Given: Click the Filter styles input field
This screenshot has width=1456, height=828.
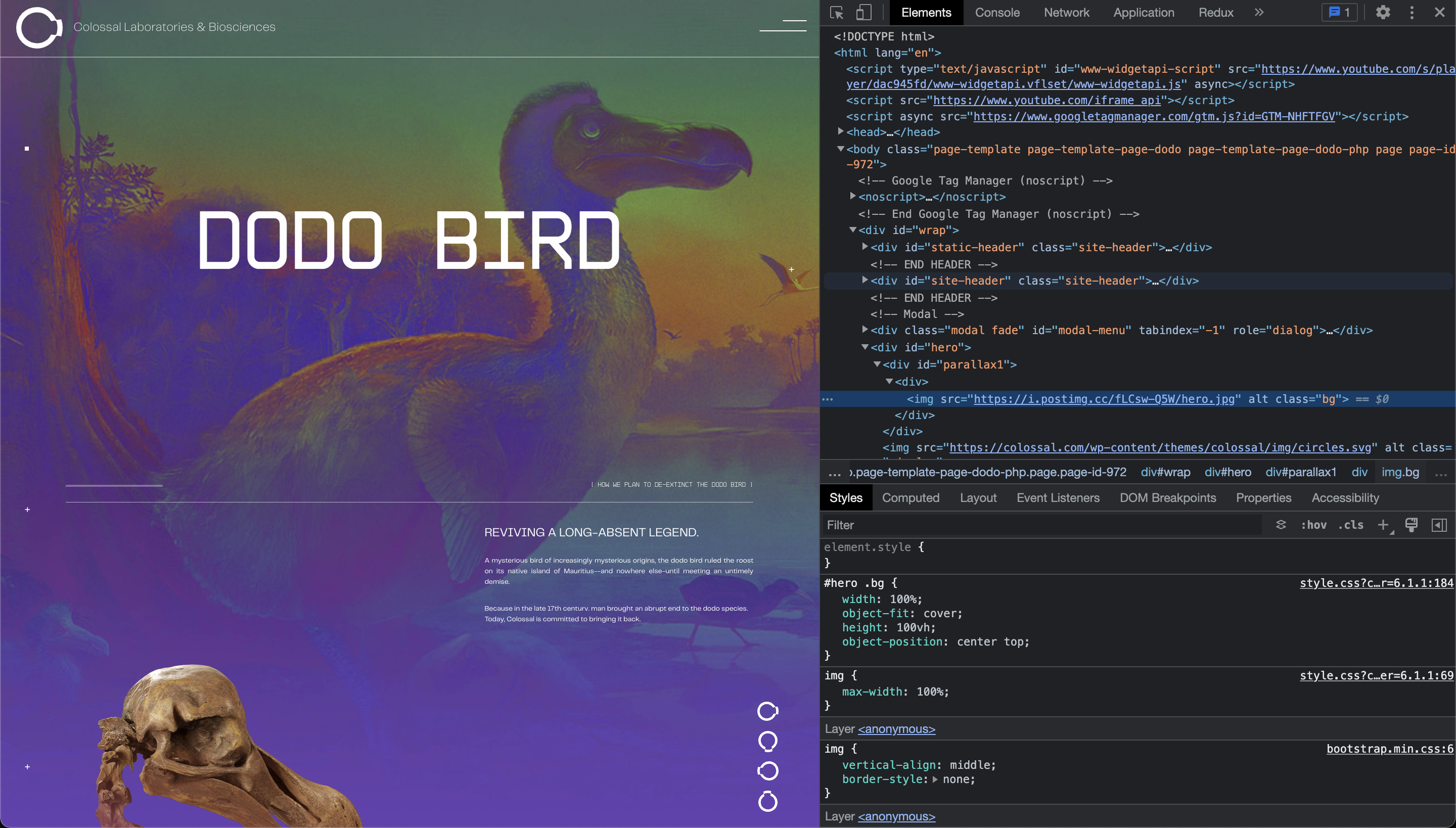Looking at the screenshot, I should pyautogui.click(x=1041, y=525).
